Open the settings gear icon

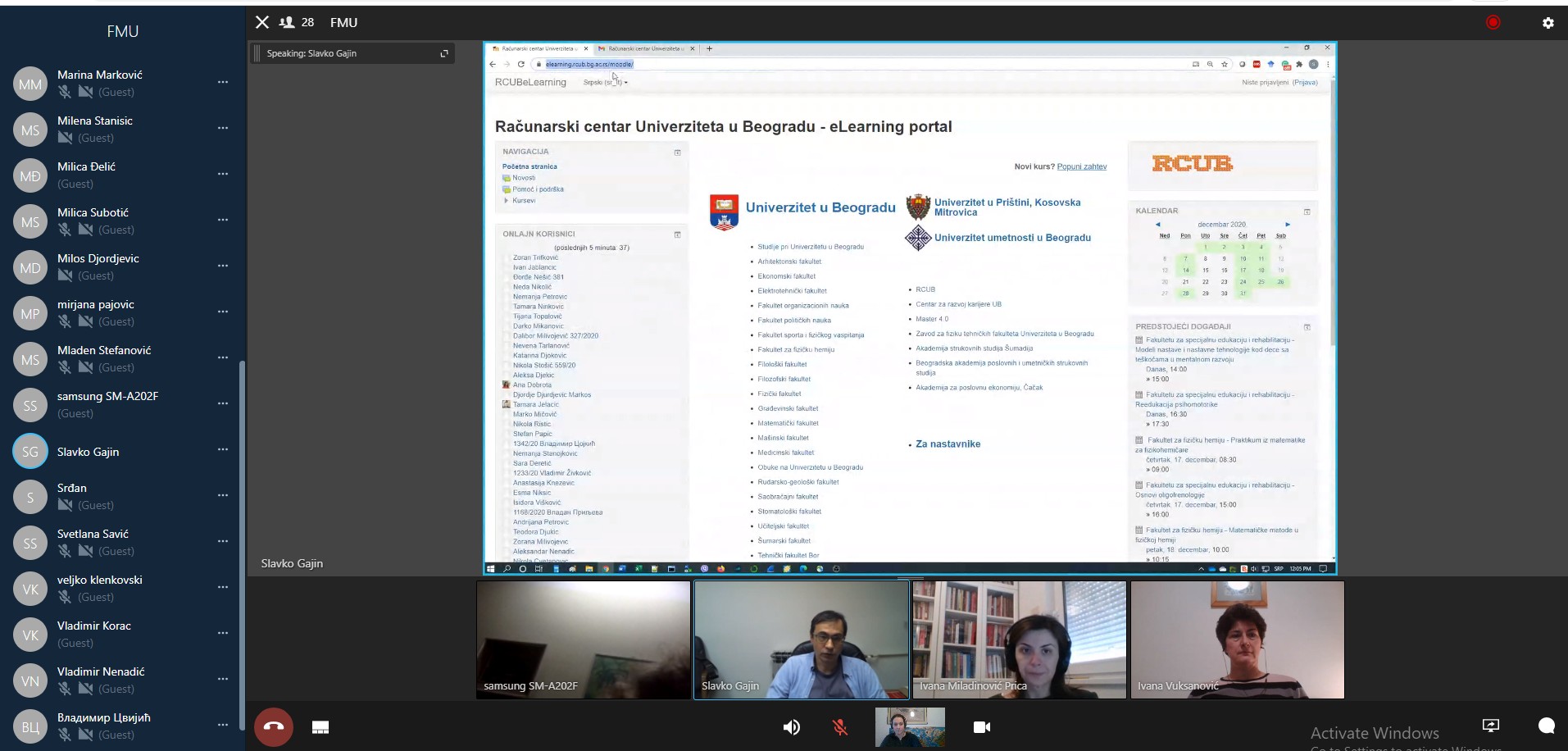(x=1548, y=23)
